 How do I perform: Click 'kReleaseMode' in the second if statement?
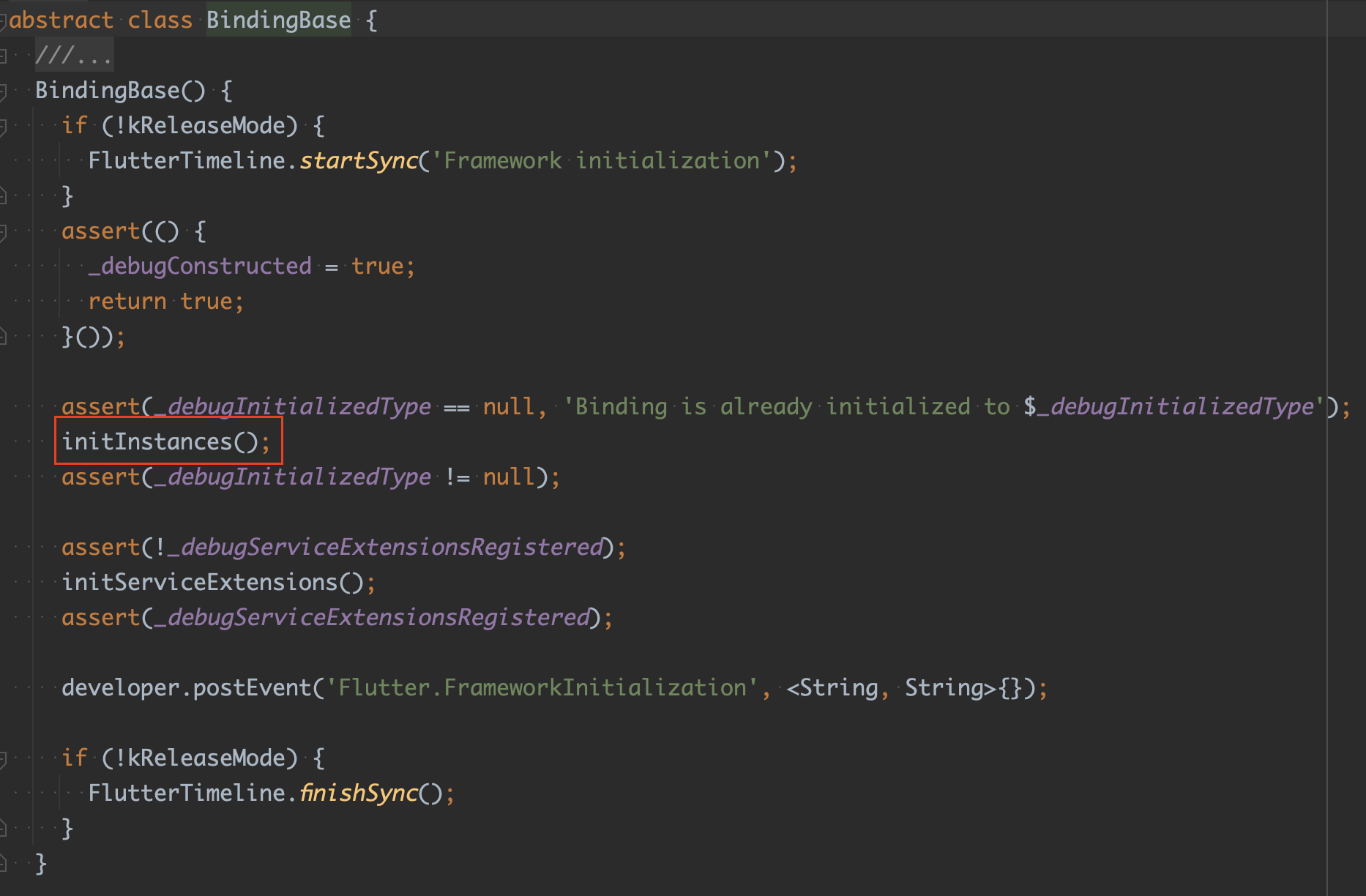(206, 758)
